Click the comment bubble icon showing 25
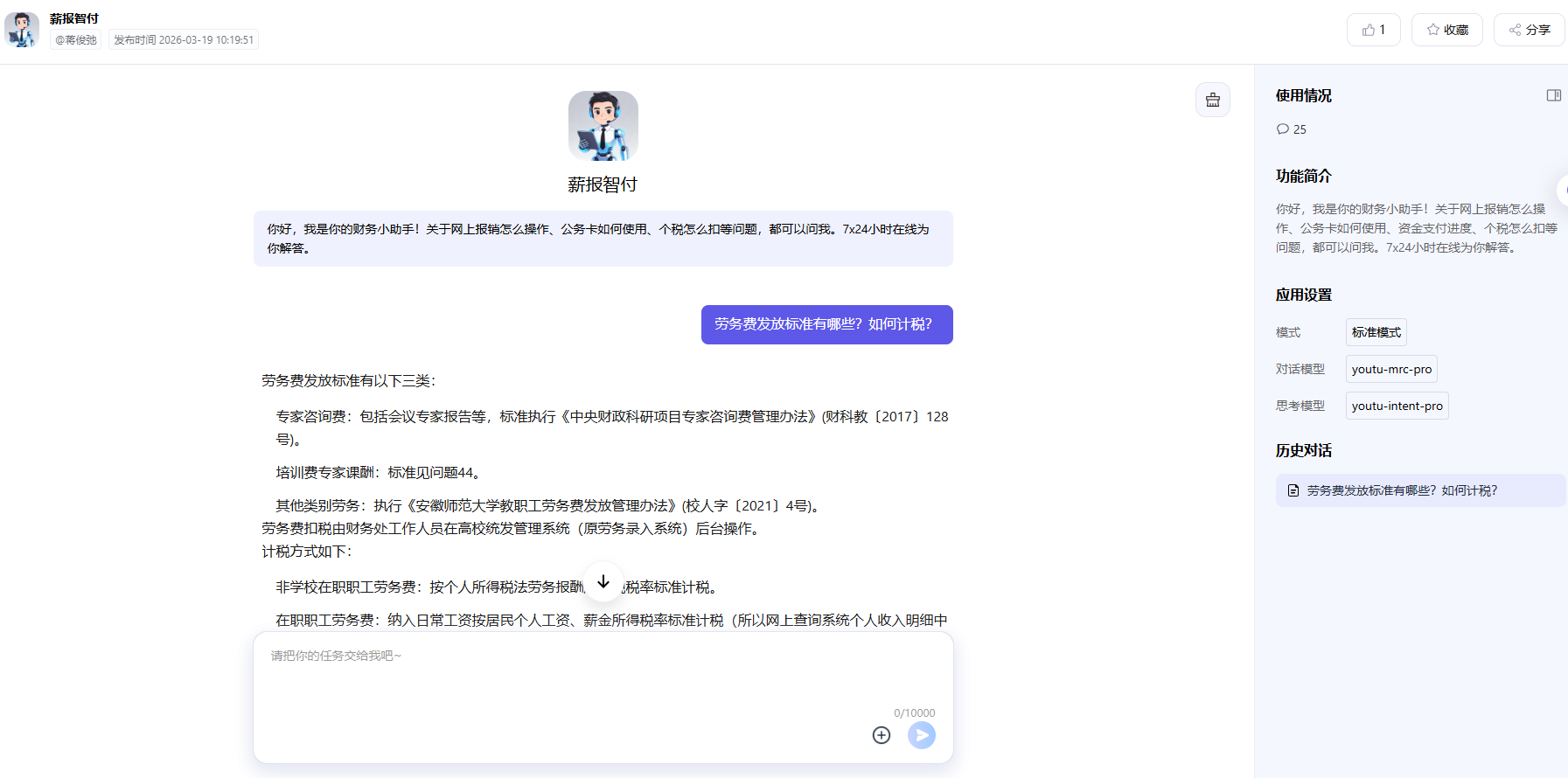This screenshot has height=778, width=1568. pos(1283,129)
